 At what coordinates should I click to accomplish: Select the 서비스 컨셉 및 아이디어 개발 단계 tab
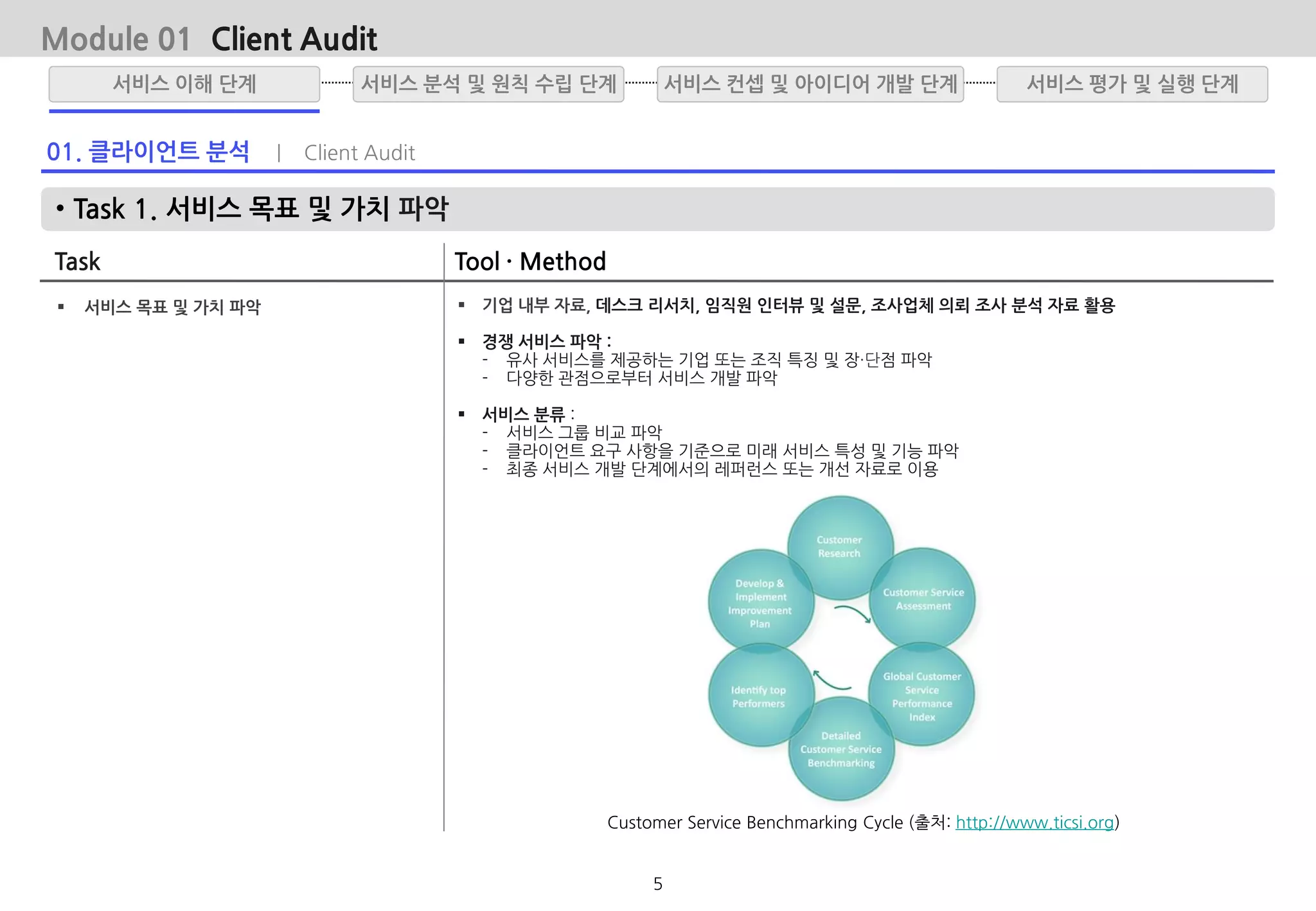(x=810, y=84)
